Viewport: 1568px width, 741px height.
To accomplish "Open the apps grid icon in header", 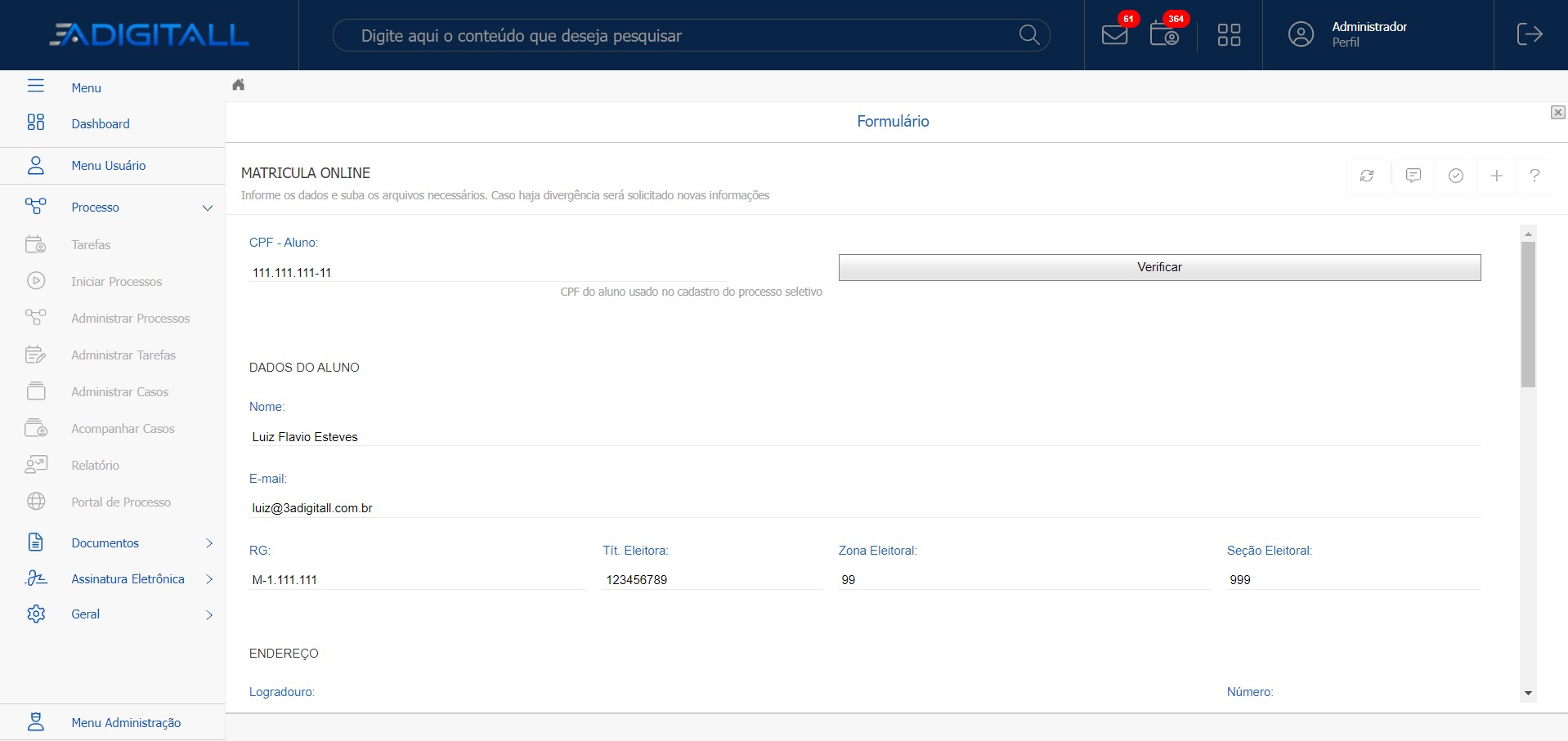I will [x=1229, y=35].
